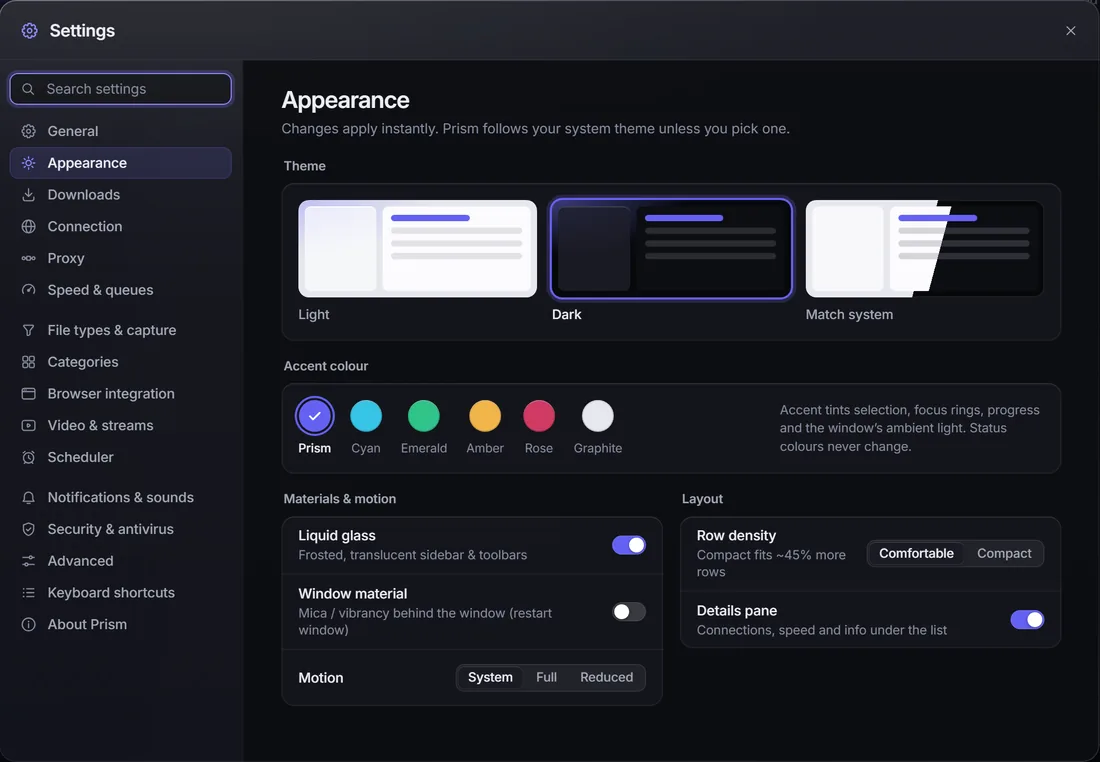Open Security & antivirus settings

click(121, 529)
